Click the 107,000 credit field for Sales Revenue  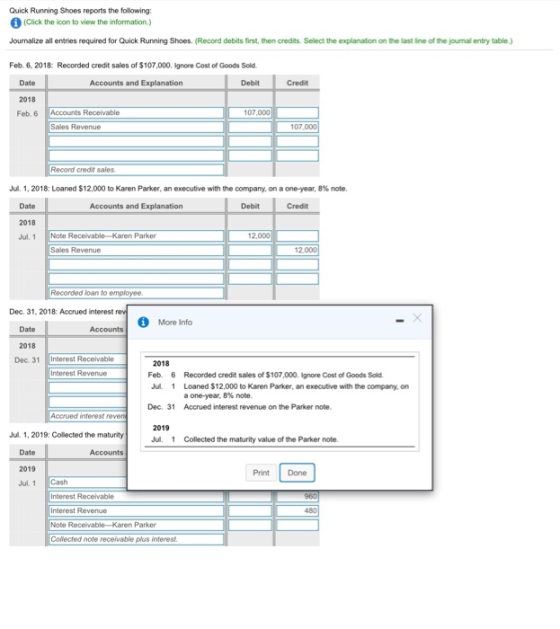[x=297, y=127]
